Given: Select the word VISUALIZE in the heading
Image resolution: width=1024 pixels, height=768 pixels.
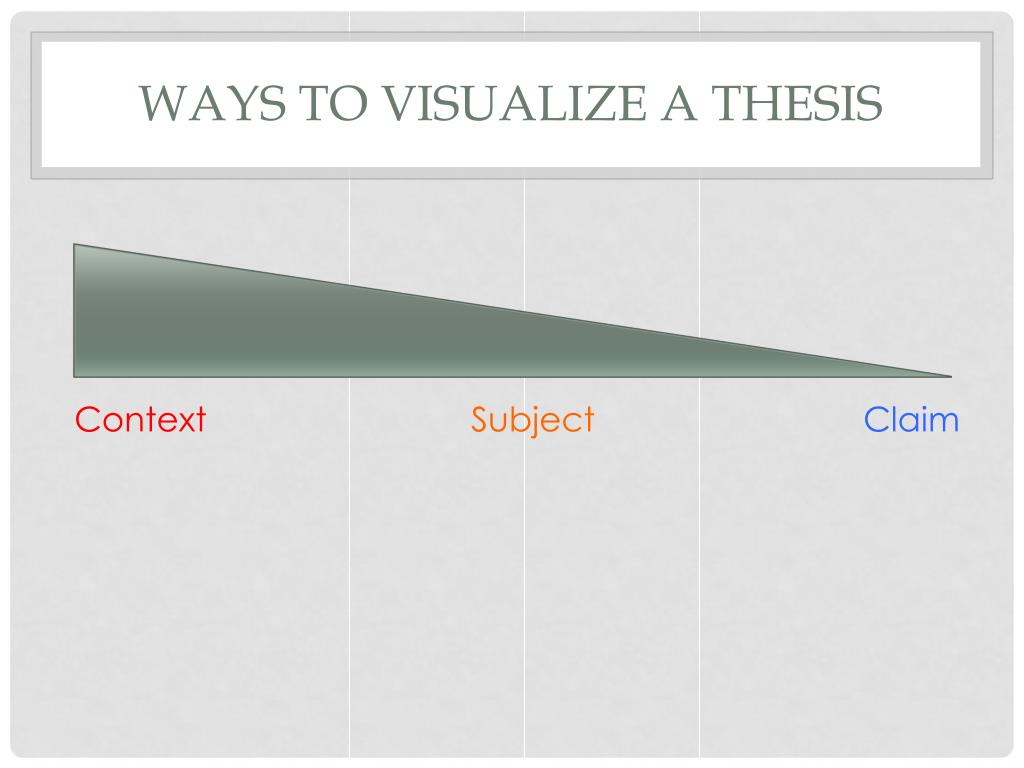Looking at the screenshot, I should point(514,103).
